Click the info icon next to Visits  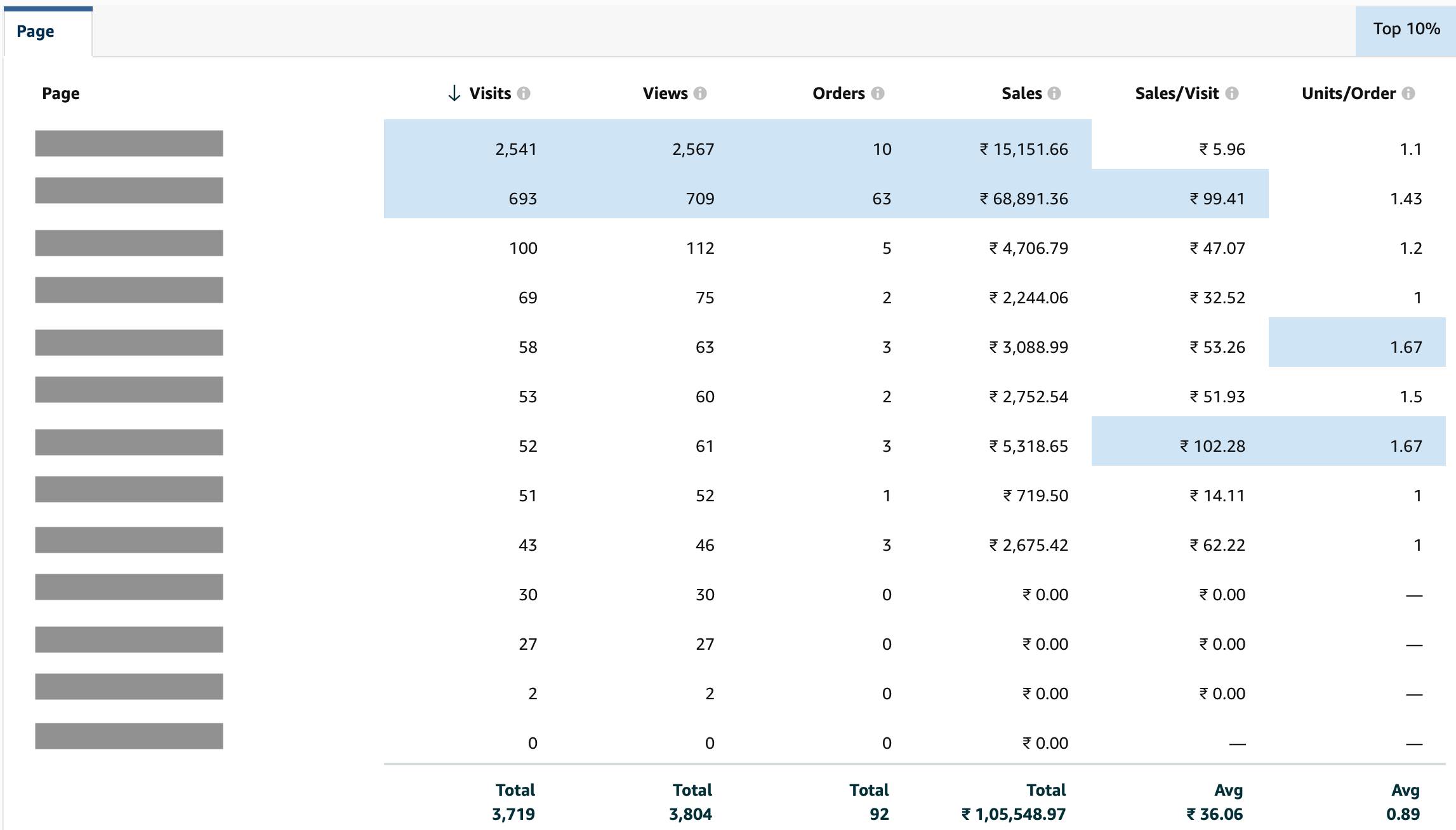524,93
